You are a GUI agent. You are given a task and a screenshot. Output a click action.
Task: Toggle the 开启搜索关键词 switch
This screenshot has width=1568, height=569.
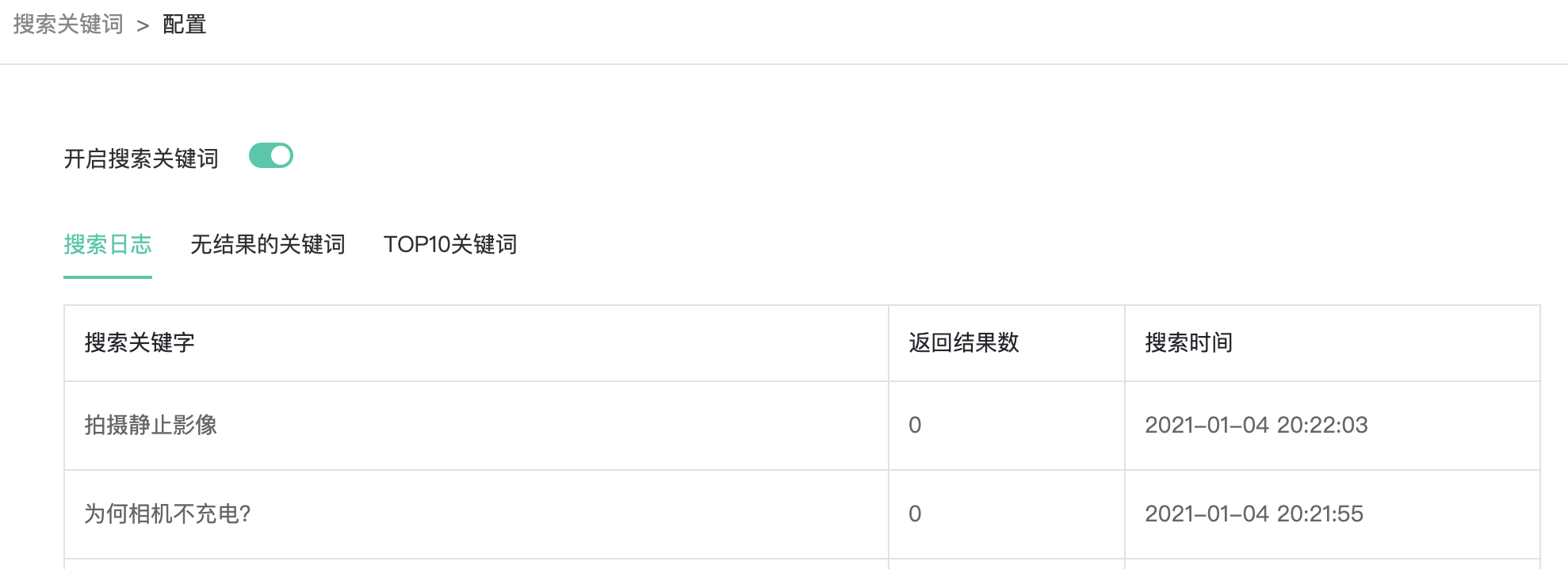pyautogui.click(x=270, y=156)
